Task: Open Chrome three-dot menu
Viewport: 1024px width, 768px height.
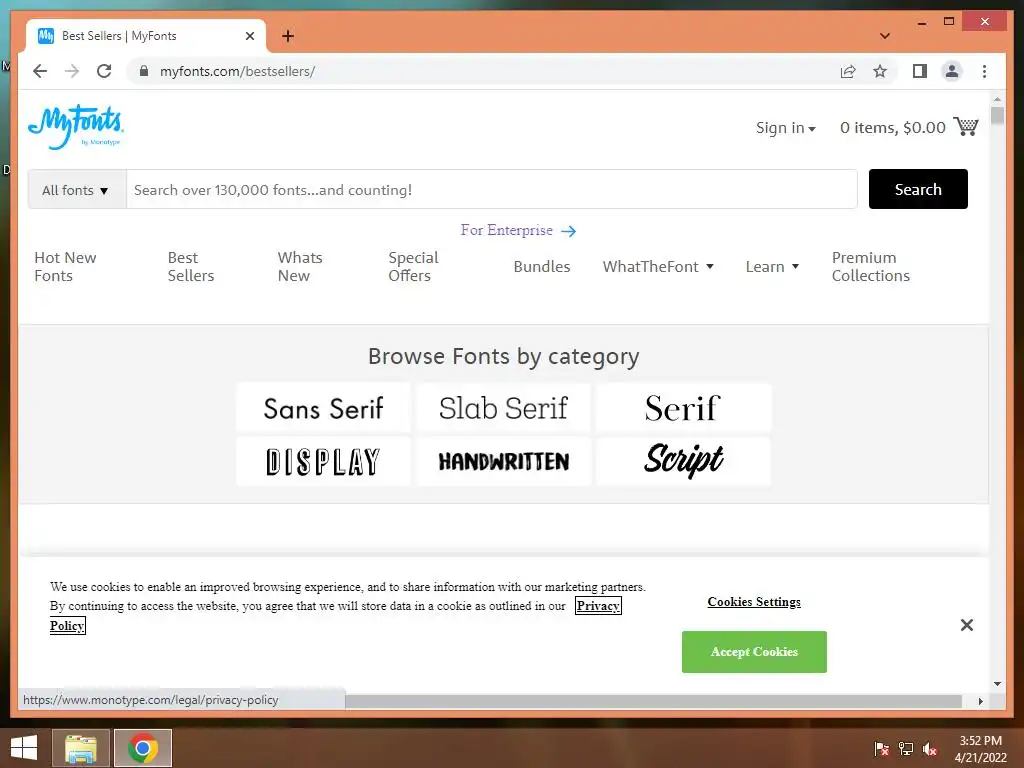Action: point(984,71)
